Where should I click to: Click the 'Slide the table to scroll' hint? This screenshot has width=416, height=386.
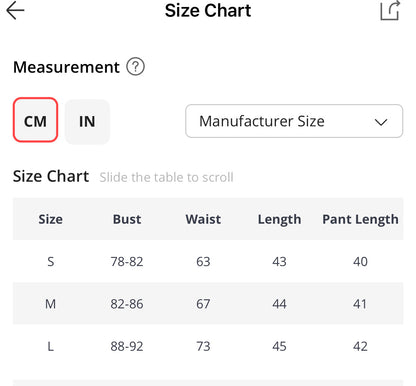point(166,177)
